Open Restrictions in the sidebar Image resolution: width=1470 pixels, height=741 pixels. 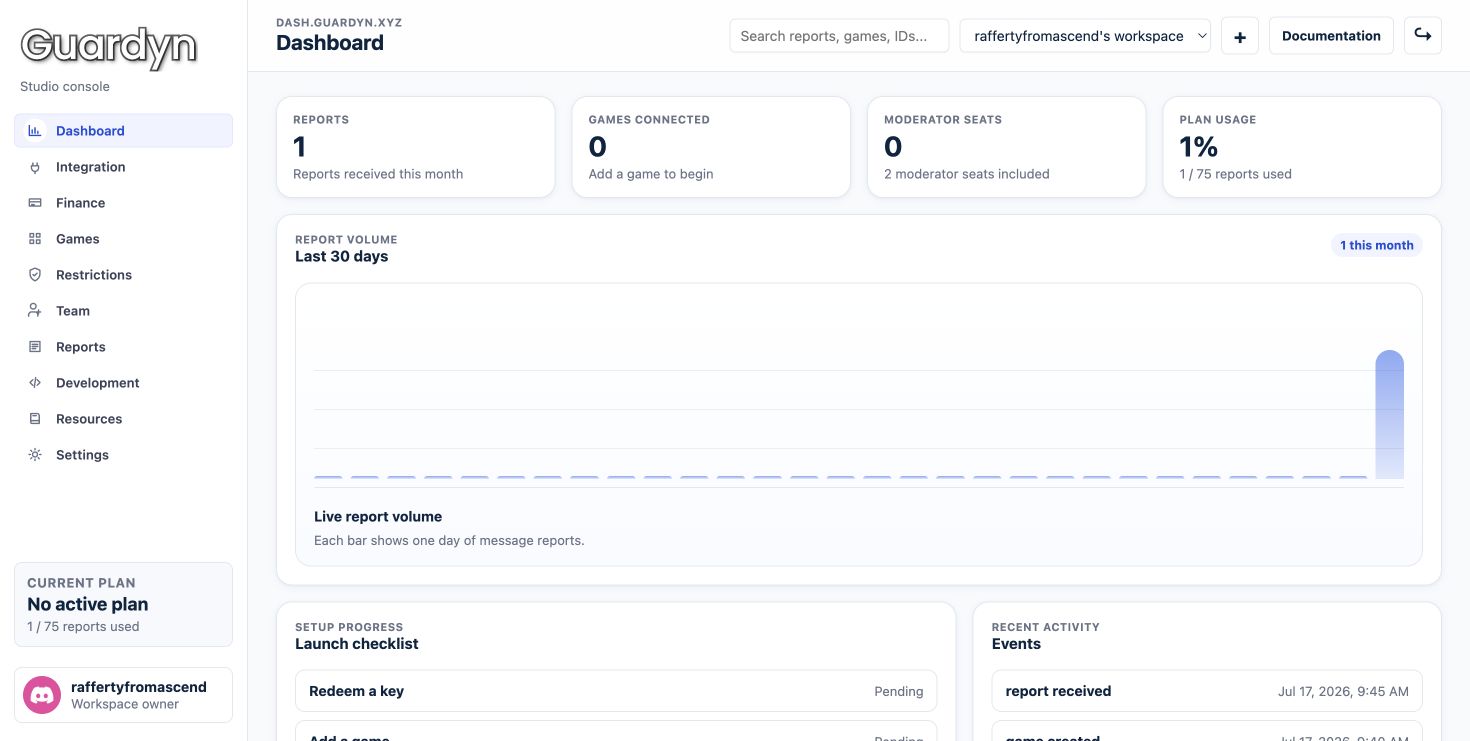click(123, 275)
